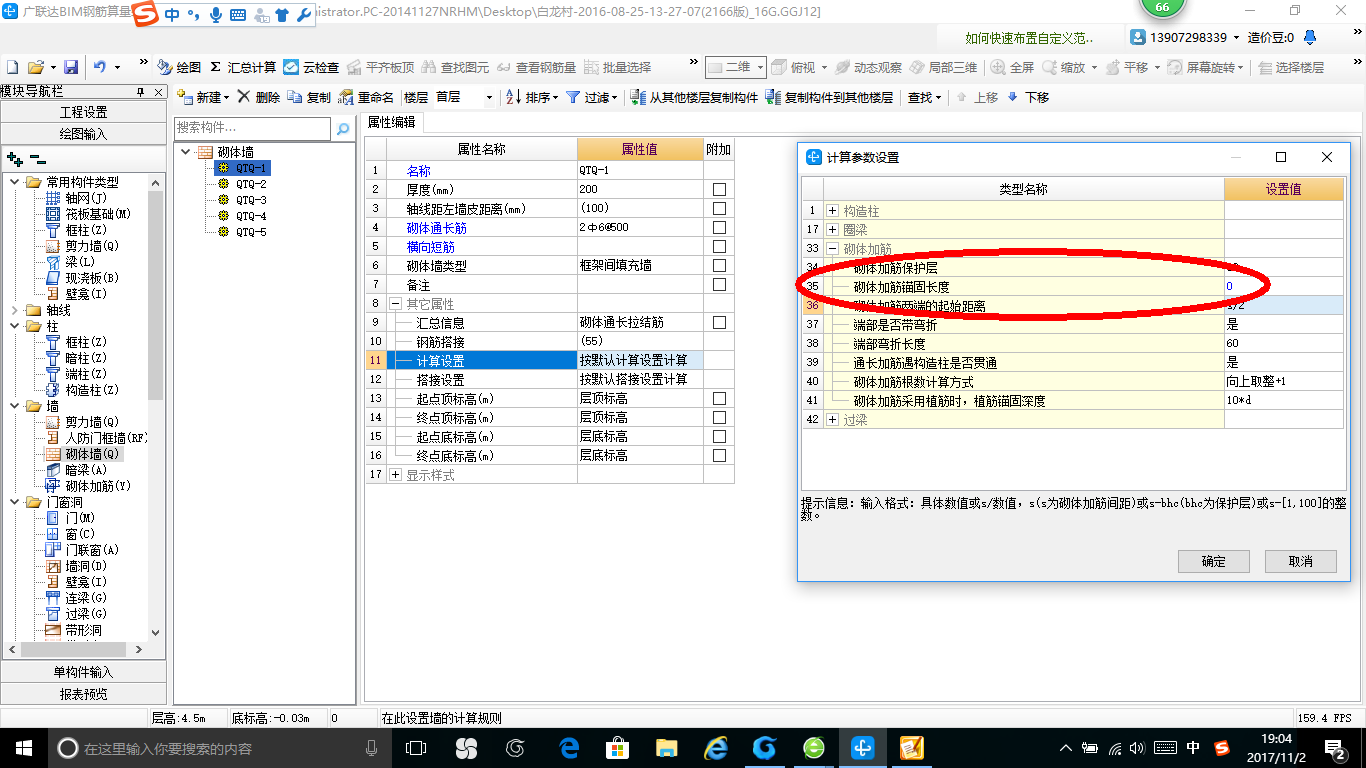This screenshot has height=768, width=1366.
Task: Move the component down with 下移
Action: tap(1028, 97)
